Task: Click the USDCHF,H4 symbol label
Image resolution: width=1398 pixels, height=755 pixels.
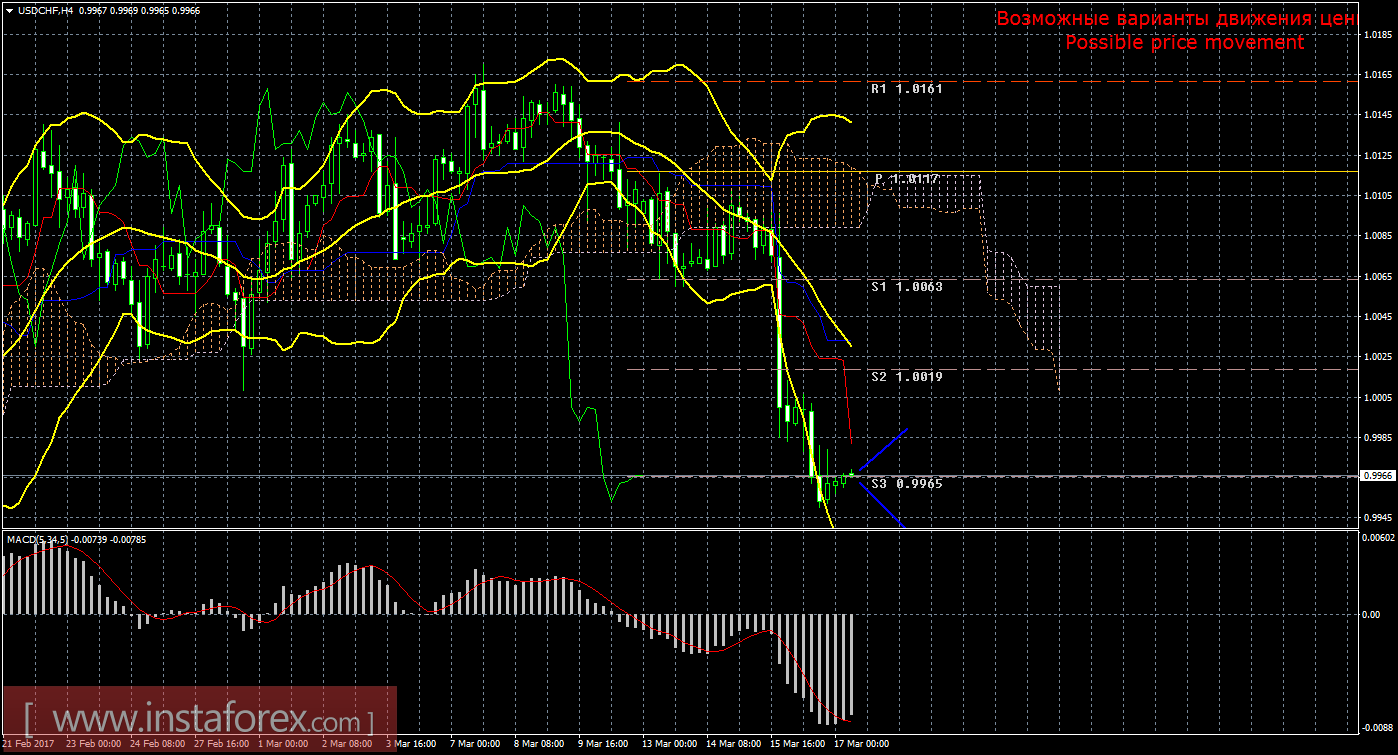Action: coord(47,9)
